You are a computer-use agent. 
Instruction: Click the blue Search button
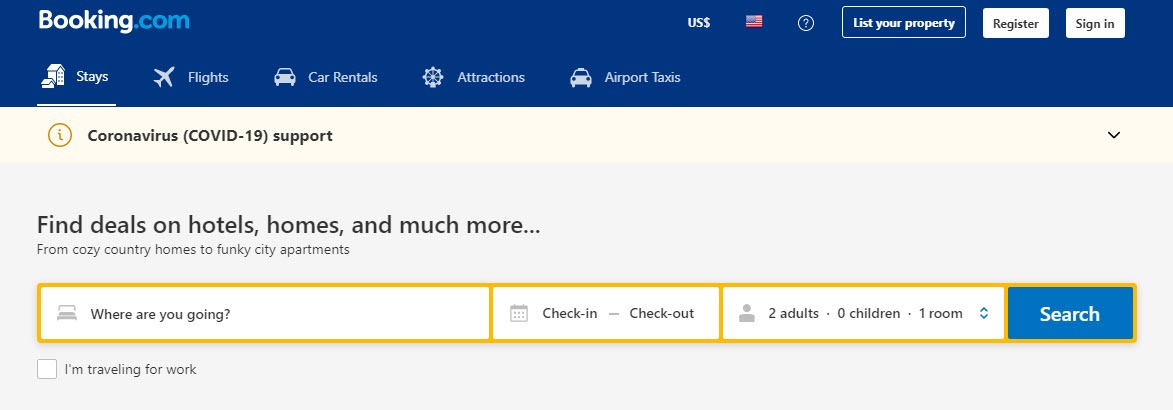(1070, 313)
